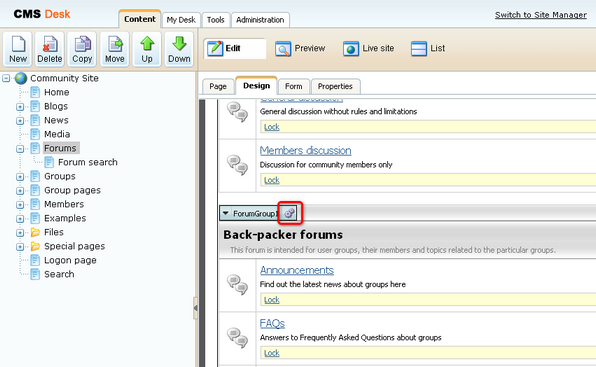Click forum bubbles icon beside FAQs
Viewport: 596px width, 367px height.
click(237, 338)
